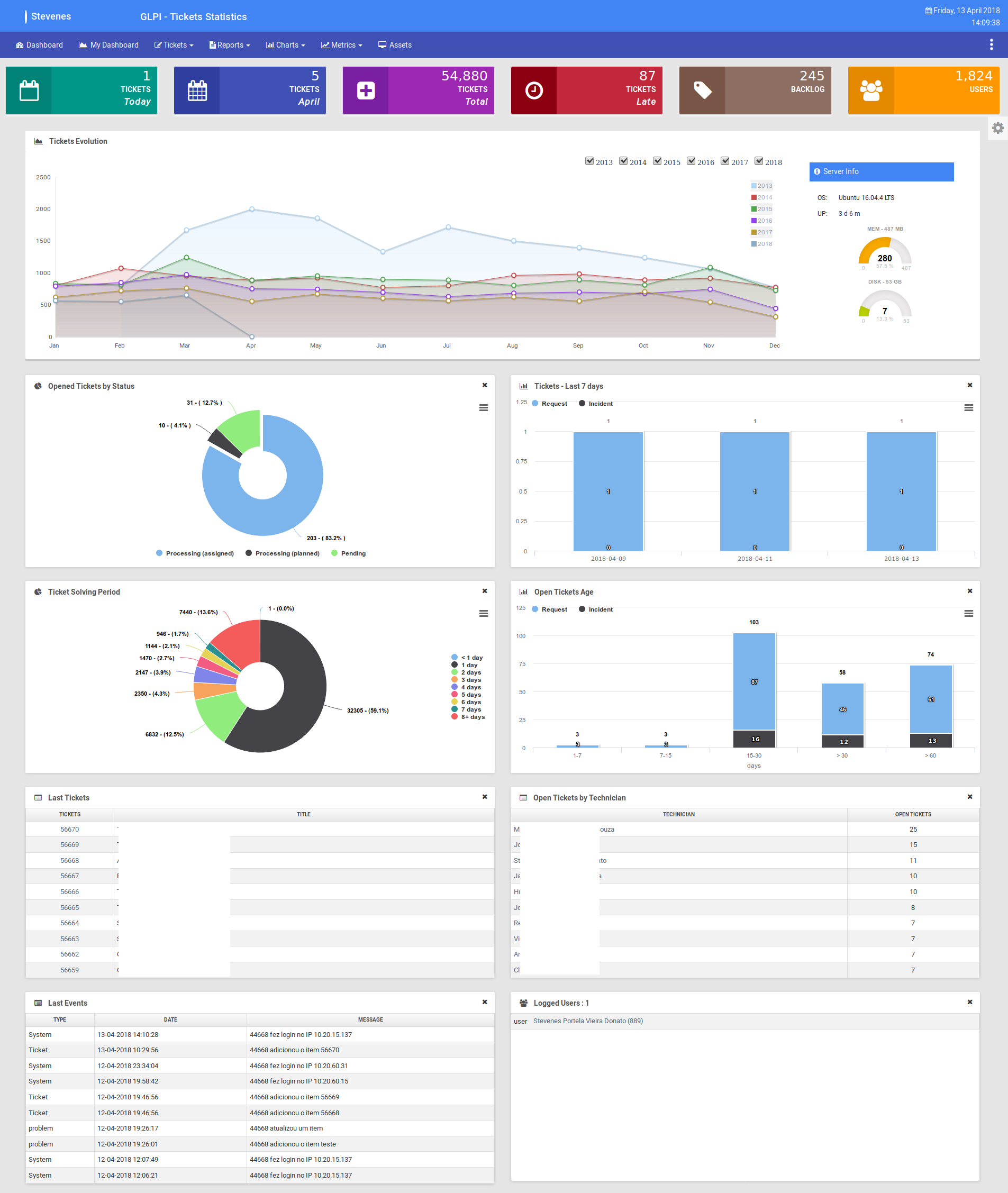Go to My Dashboard
Image resolution: width=1008 pixels, height=1193 pixels.
(x=108, y=45)
